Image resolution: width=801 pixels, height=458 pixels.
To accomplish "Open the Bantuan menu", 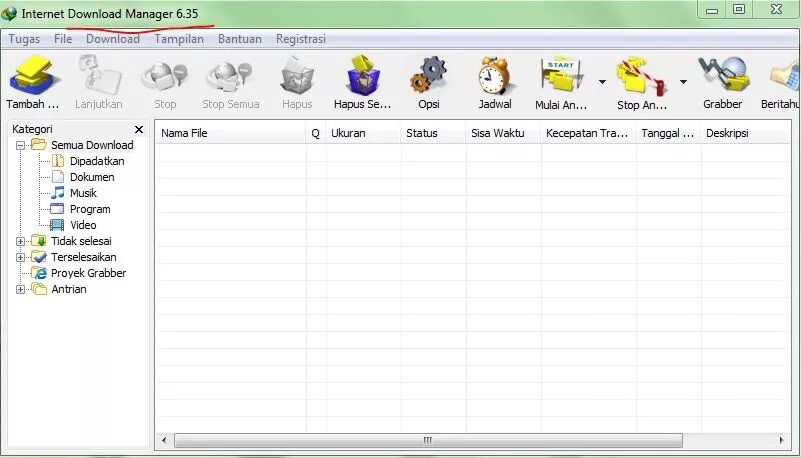I will [x=240, y=39].
